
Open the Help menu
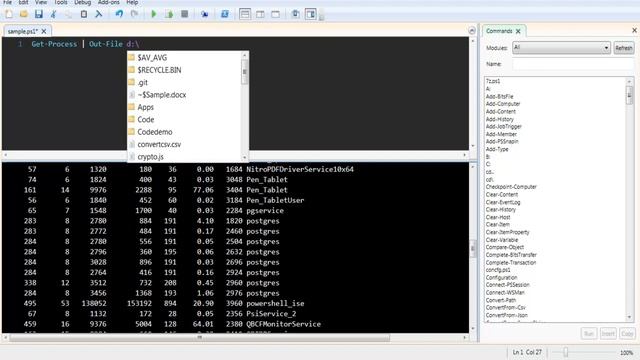pos(132,2)
